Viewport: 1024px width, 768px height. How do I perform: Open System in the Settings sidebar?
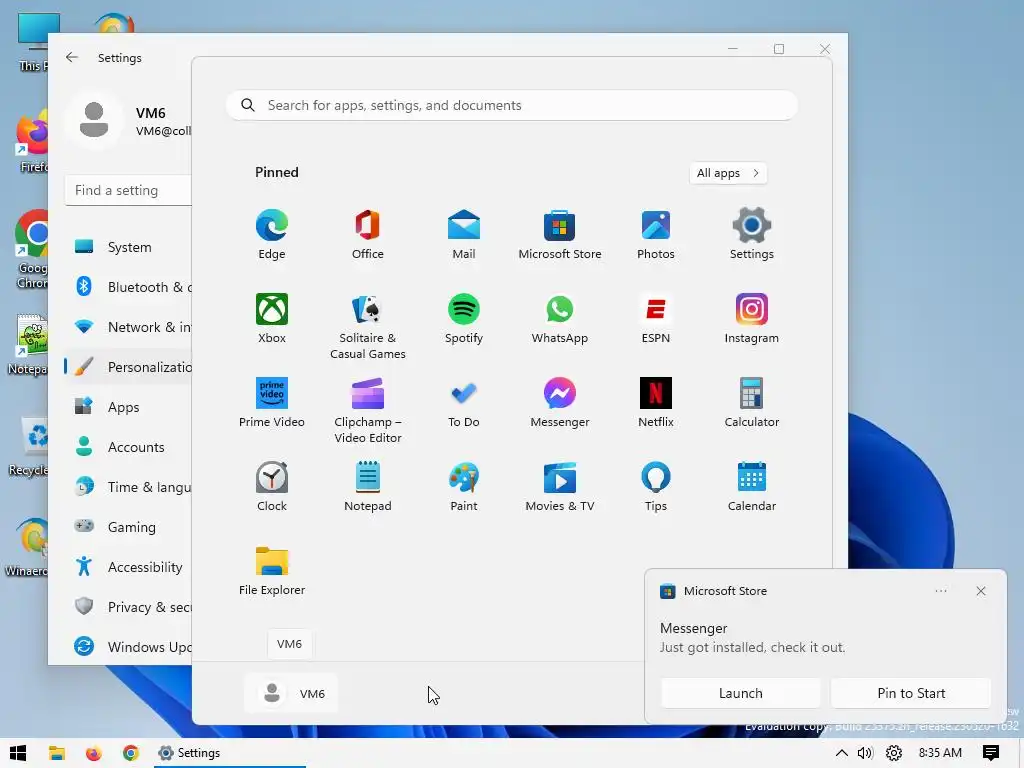click(x=129, y=247)
